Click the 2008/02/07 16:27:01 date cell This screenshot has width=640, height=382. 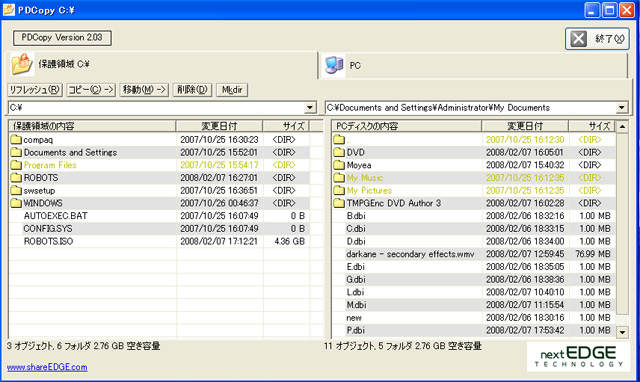coord(219,178)
